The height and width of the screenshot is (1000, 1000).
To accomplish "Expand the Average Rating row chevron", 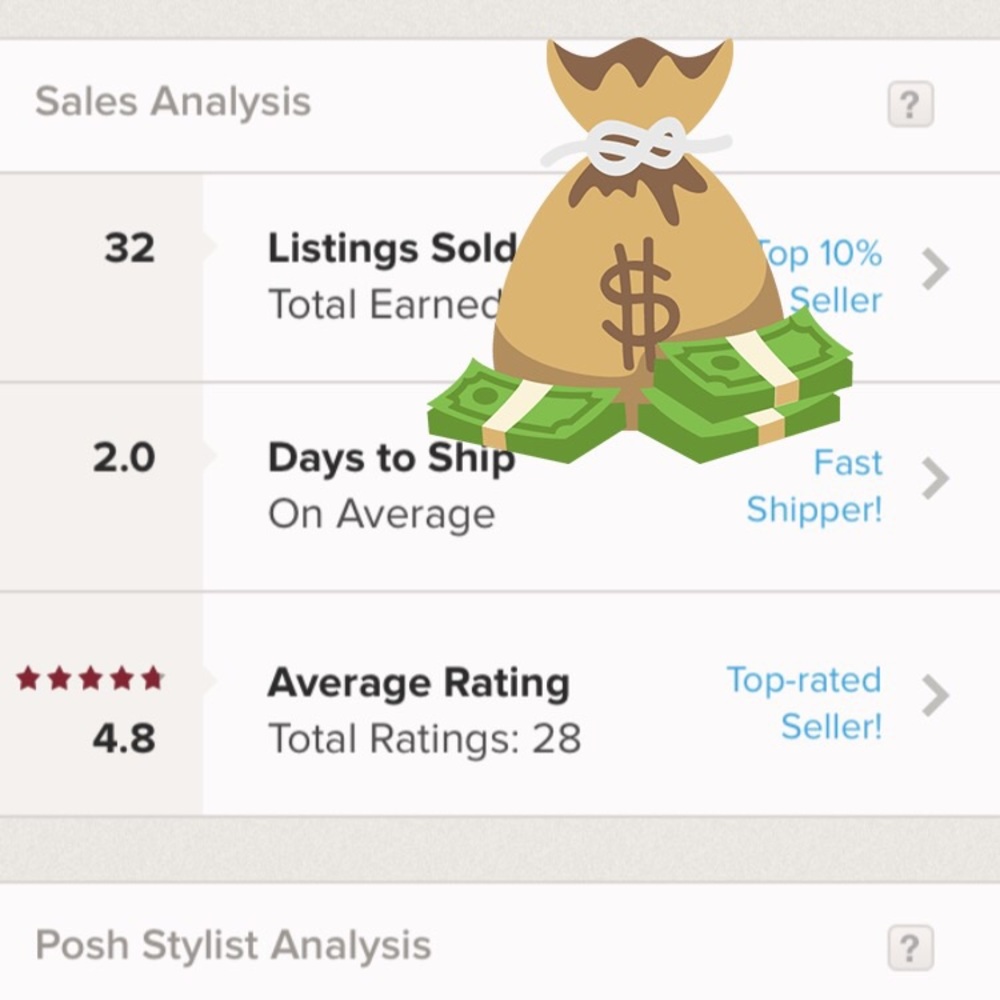I will (935, 696).
